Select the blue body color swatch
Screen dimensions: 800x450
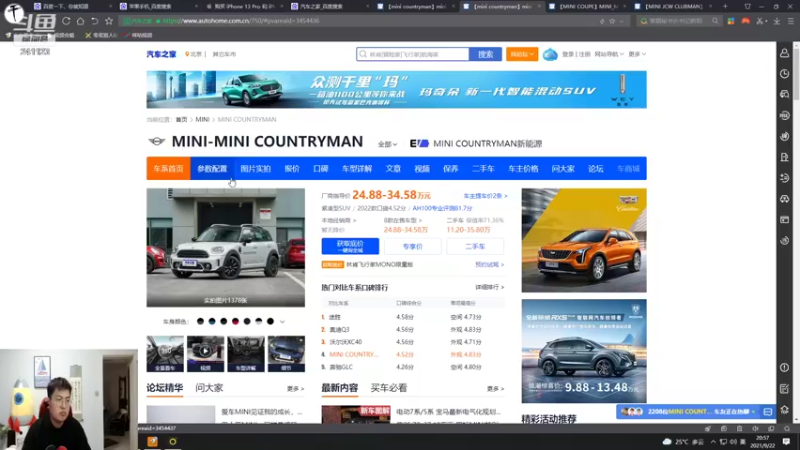click(x=212, y=321)
